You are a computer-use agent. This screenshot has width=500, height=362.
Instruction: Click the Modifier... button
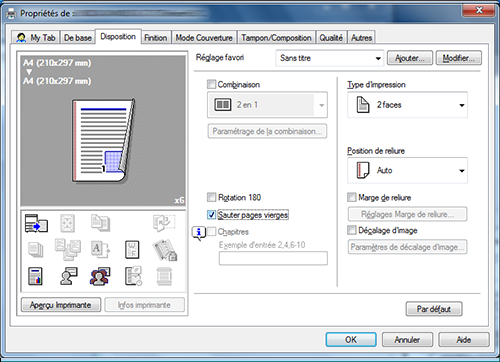pos(459,58)
